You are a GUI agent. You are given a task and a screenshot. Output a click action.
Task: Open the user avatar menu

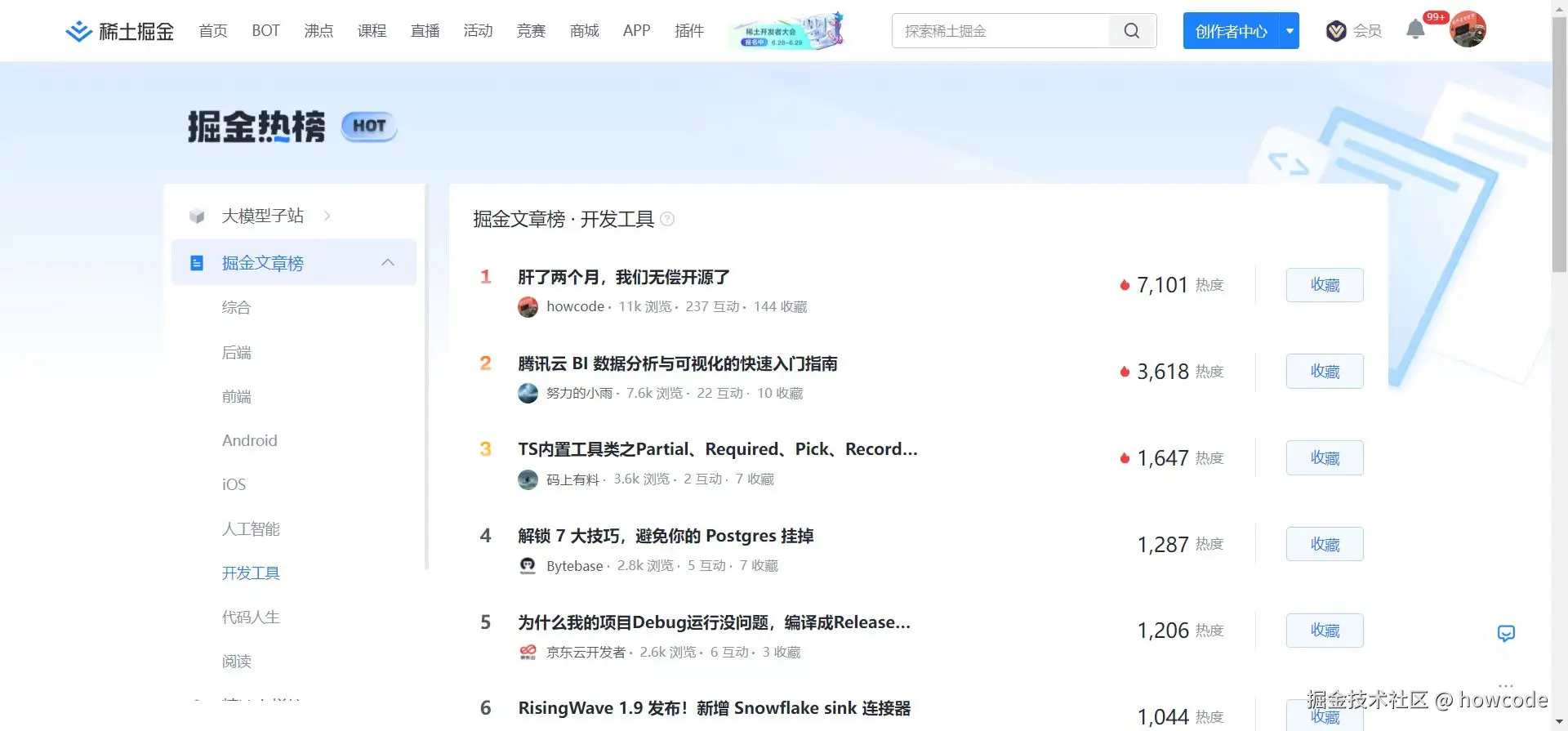coord(1468,30)
